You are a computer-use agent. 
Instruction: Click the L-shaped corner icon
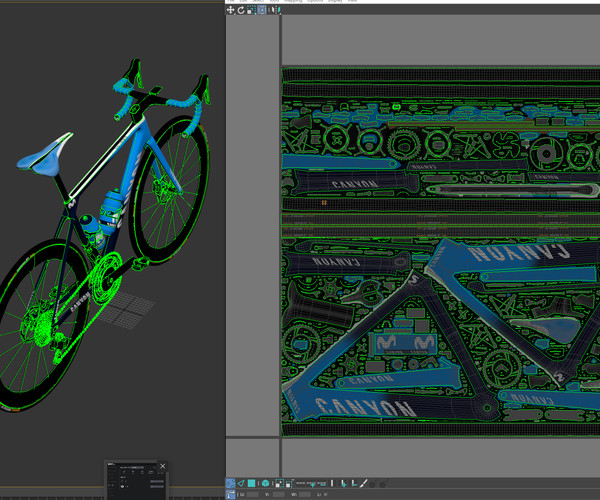(x=354, y=483)
